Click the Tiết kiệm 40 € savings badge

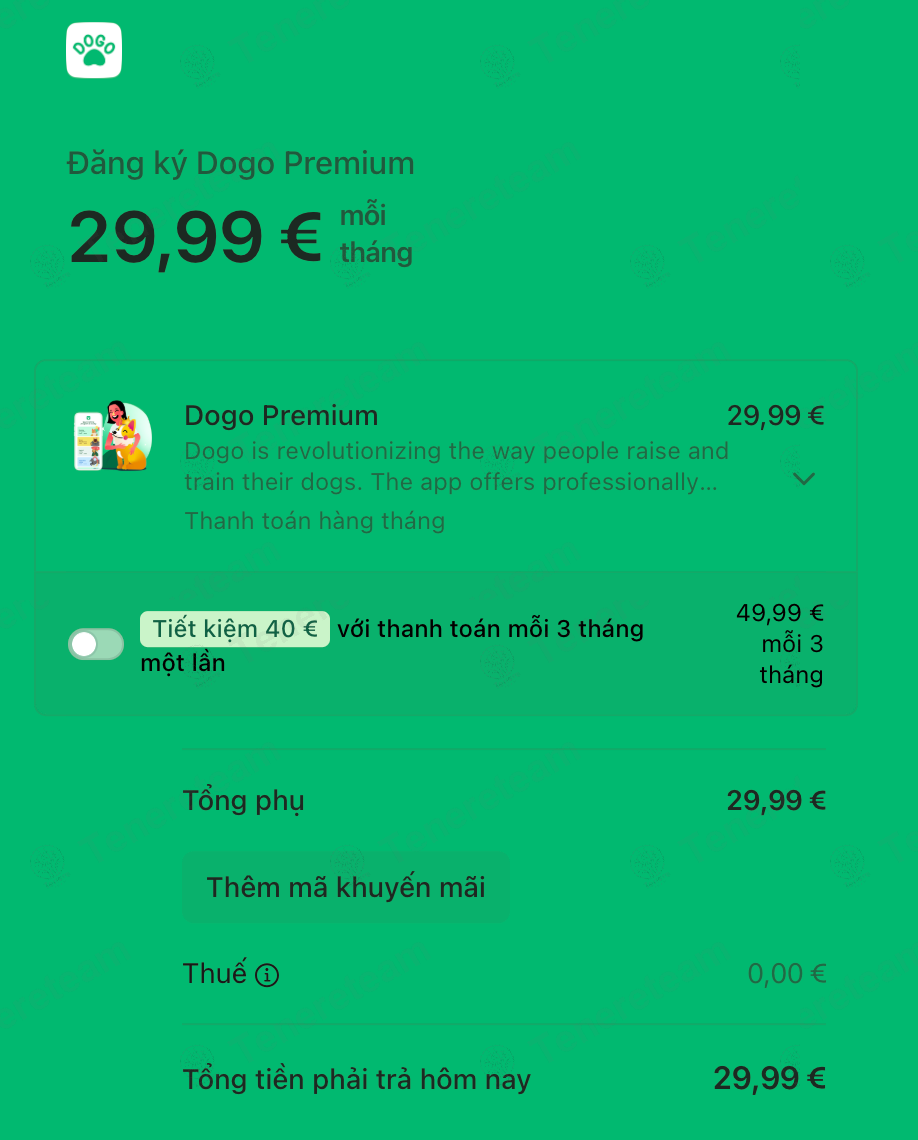click(234, 629)
